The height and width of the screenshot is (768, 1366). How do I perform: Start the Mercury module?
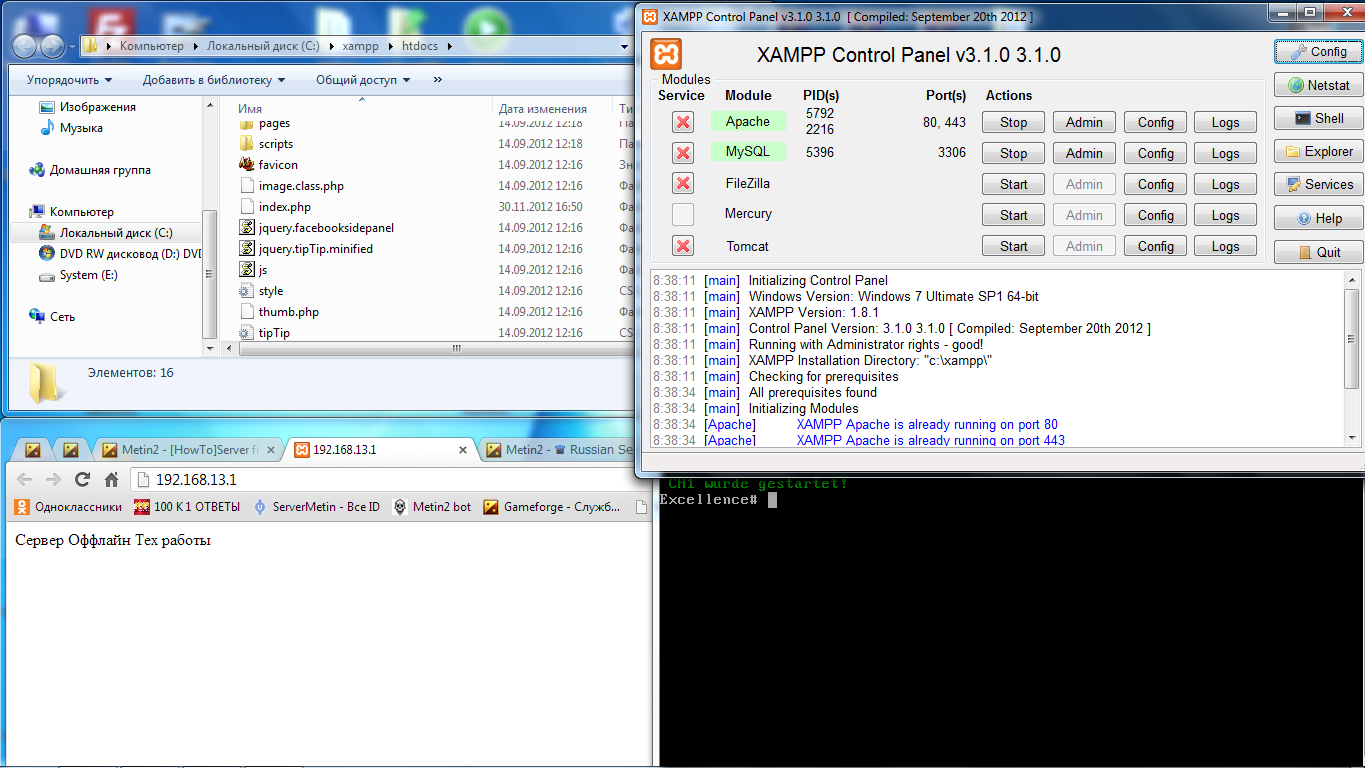click(x=1013, y=215)
